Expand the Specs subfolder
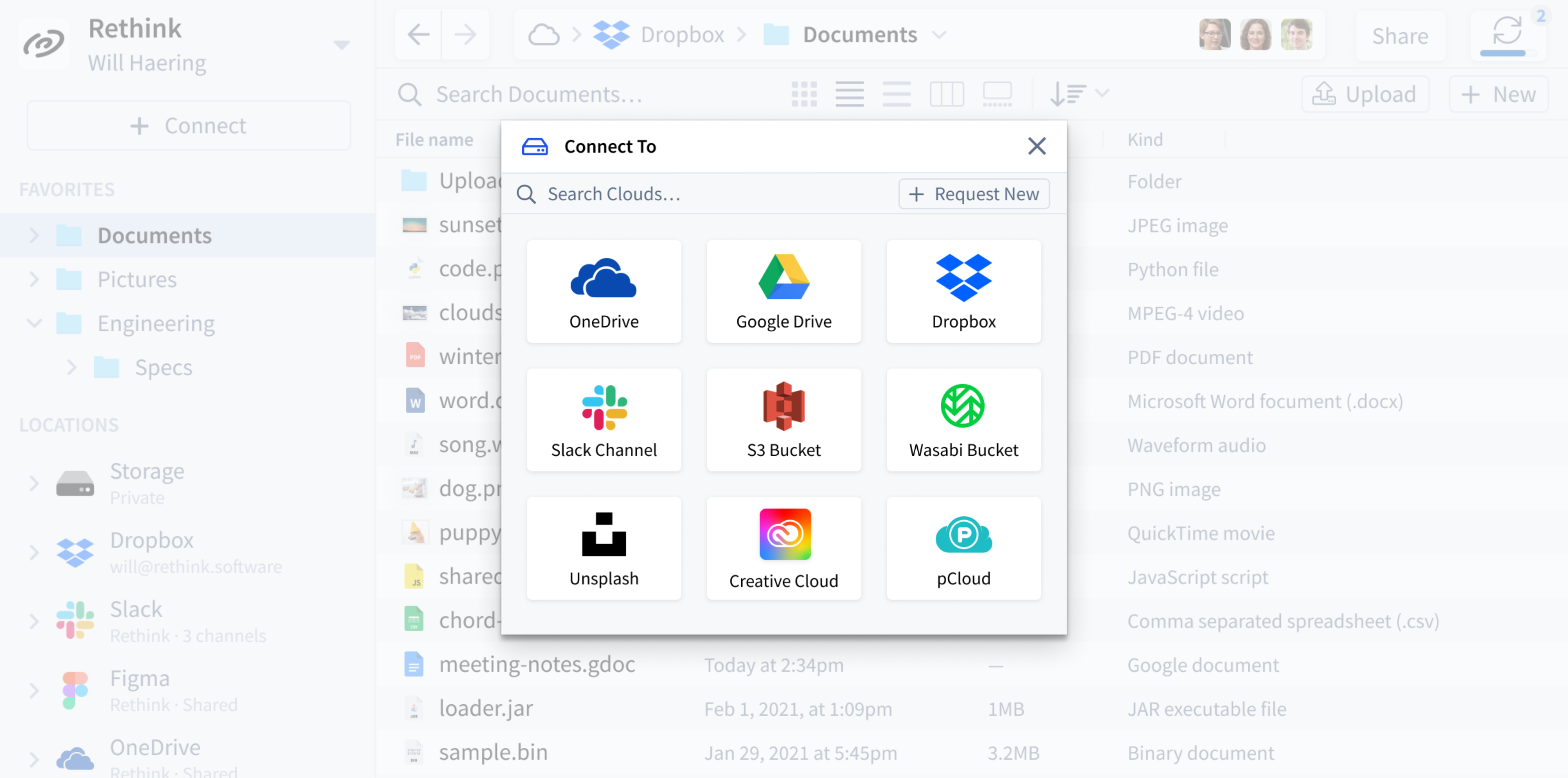The image size is (1568, 778). (72, 367)
